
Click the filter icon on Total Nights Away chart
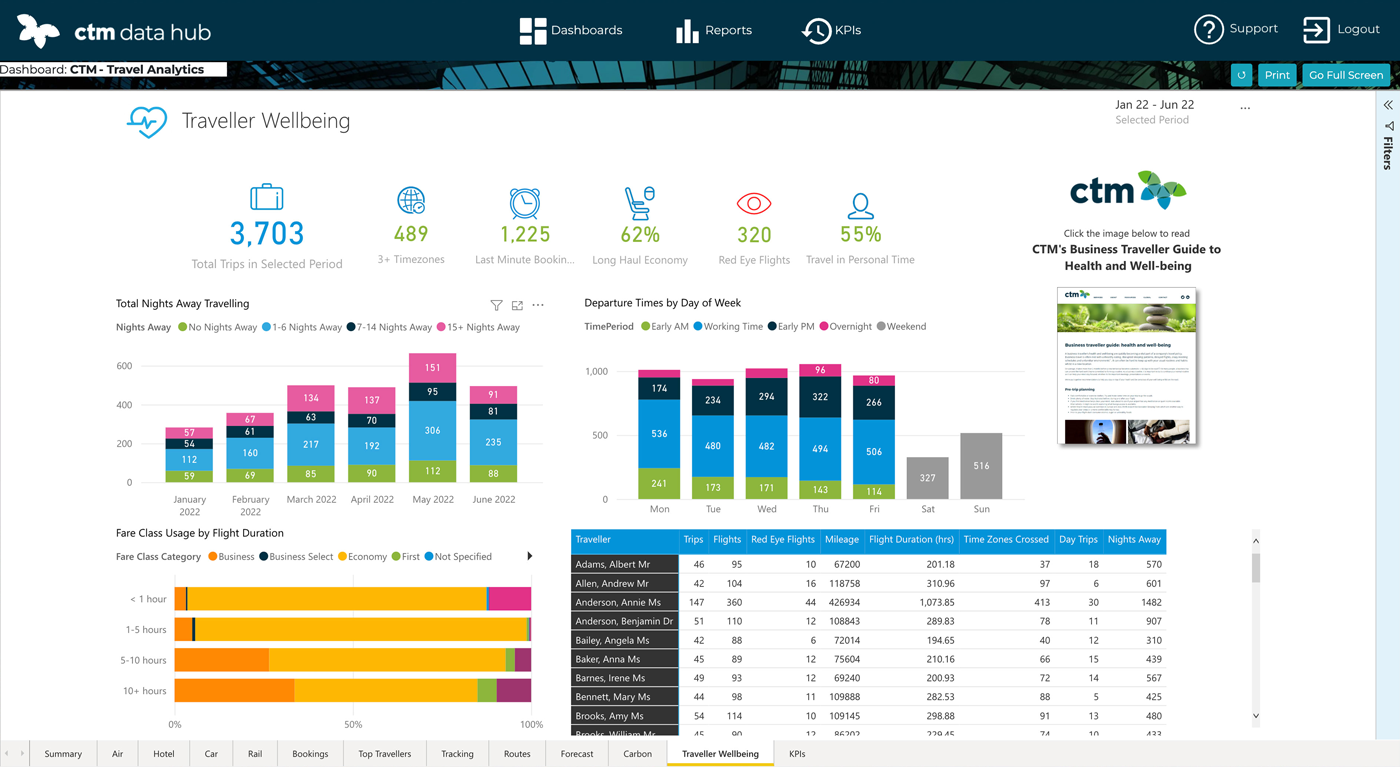pos(496,305)
